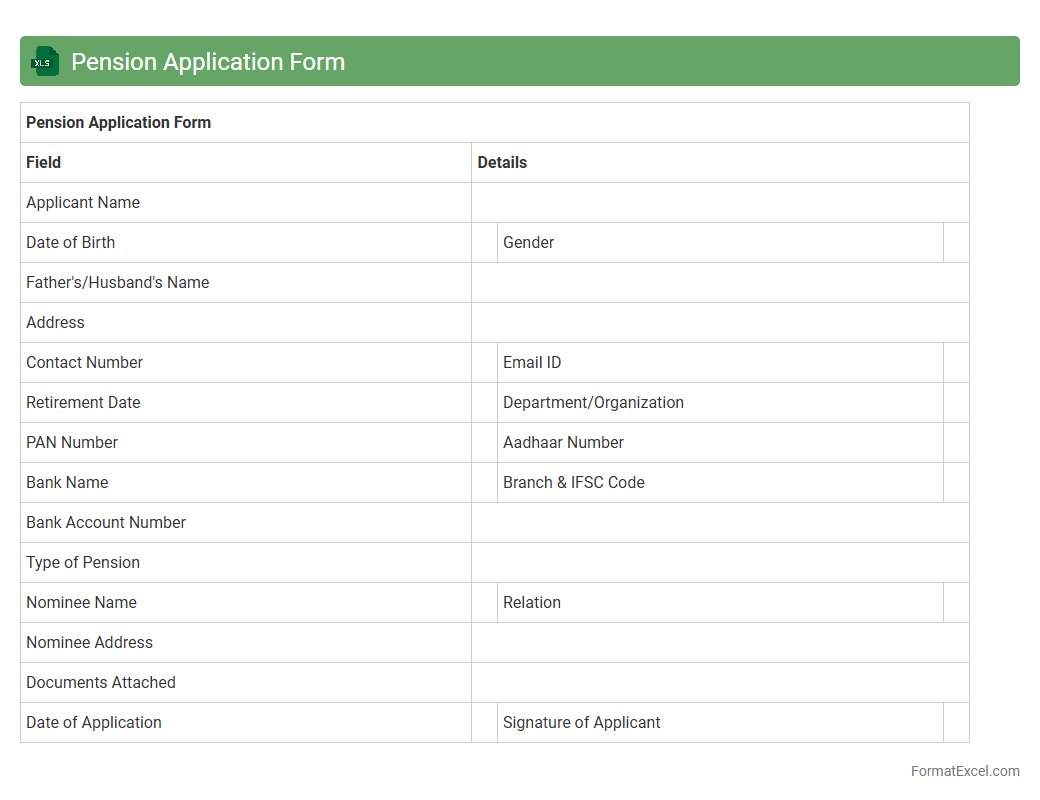
Task: Click the Details column header
Action: (x=720, y=163)
